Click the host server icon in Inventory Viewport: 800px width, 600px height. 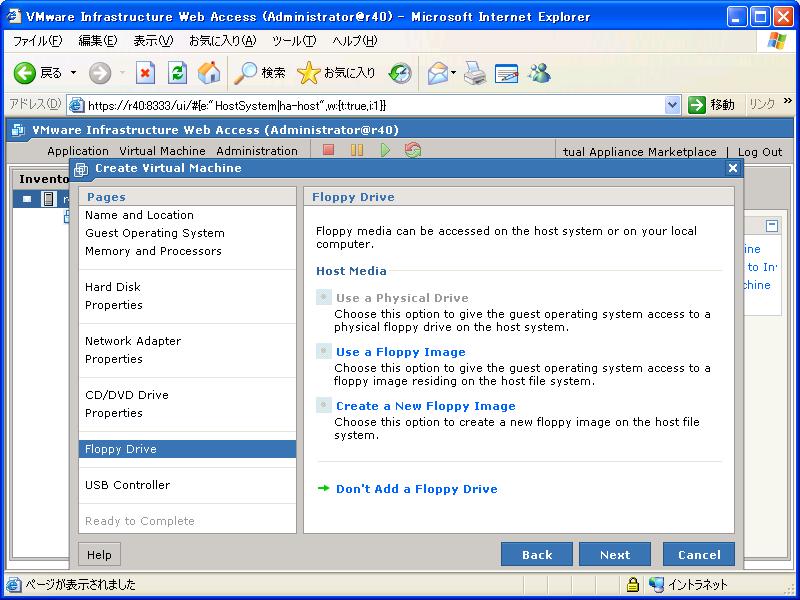tap(48, 199)
